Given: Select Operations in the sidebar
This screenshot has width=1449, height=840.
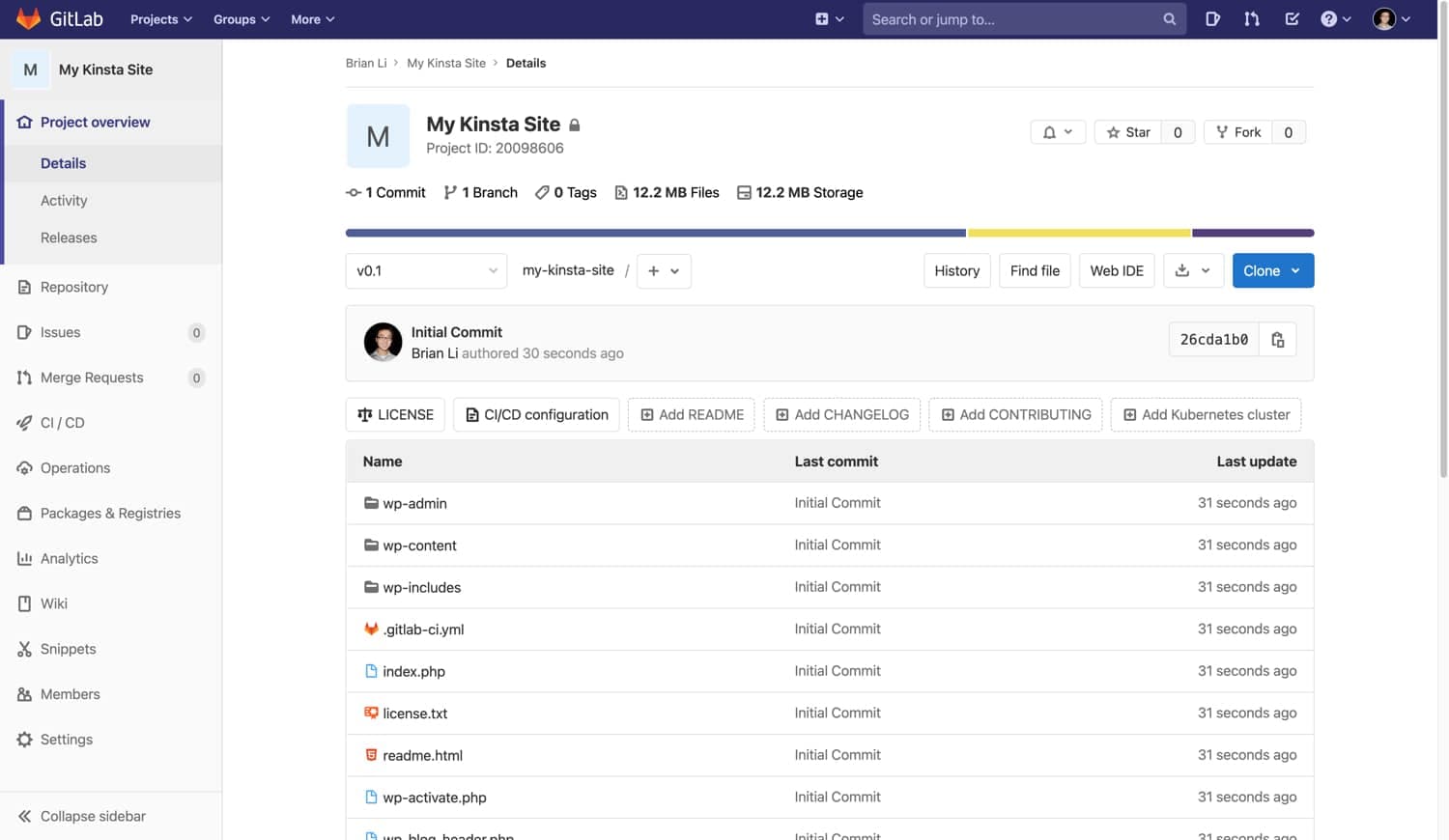Looking at the screenshot, I should pyautogui.click(x=74, y=467).
